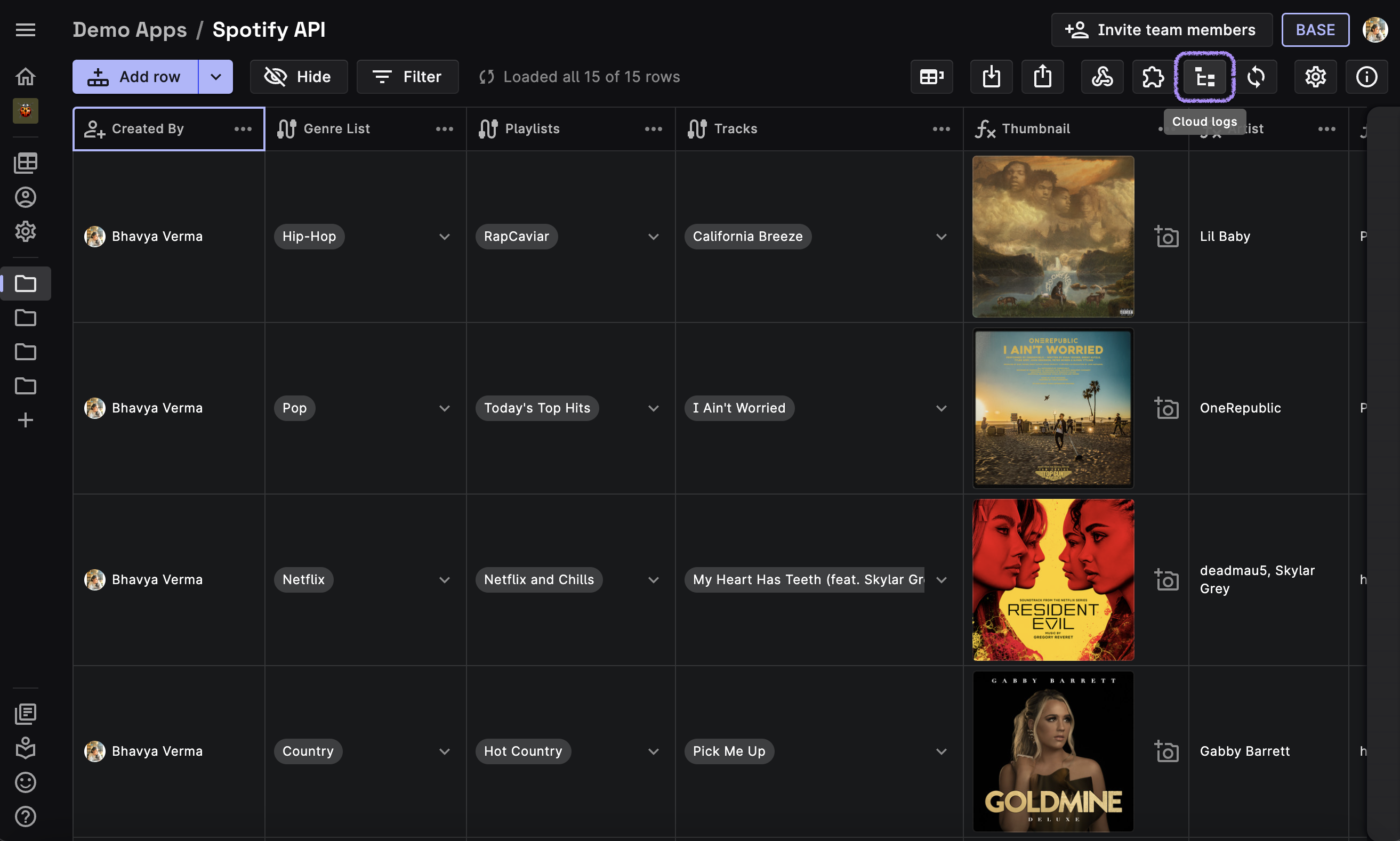Click Demo Apps breadcrumb link

(x=129, y=29)
